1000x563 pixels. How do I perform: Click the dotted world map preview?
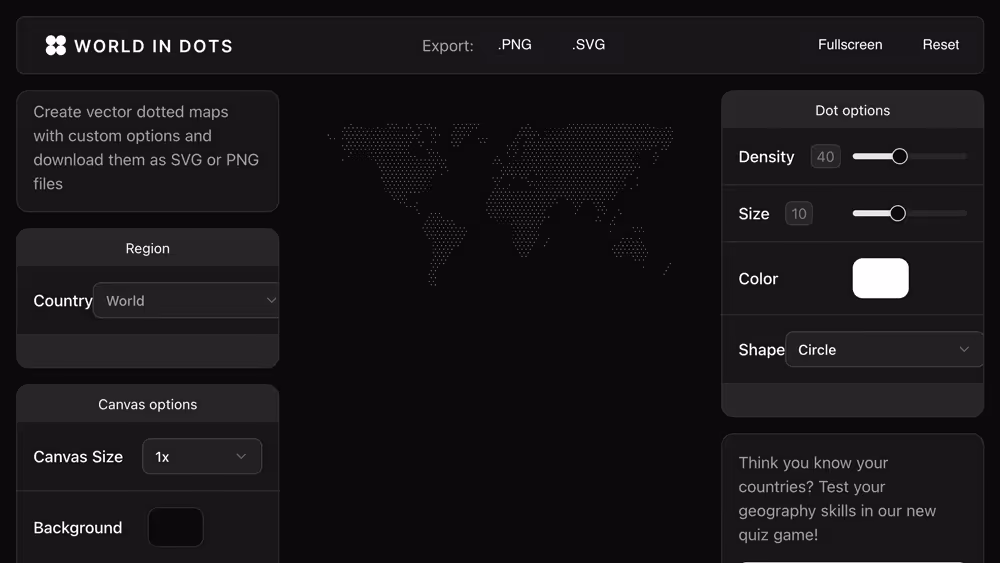[500, 200]
